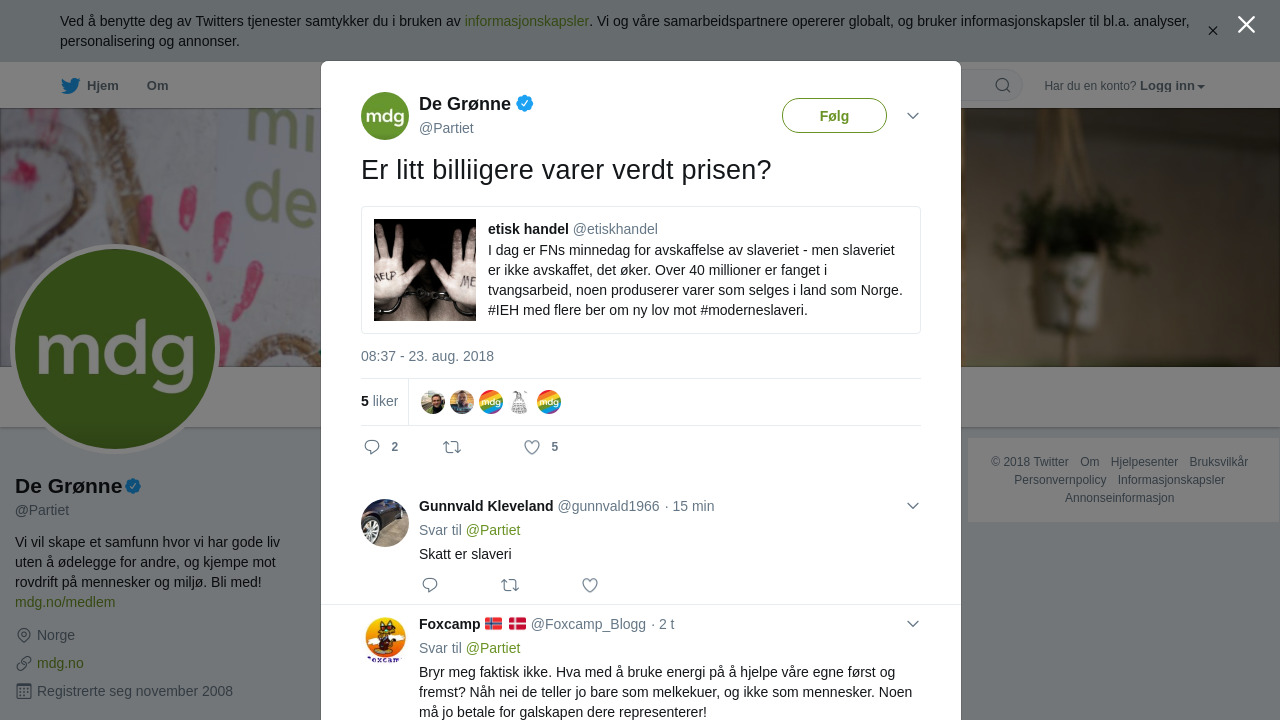Click the Twitter bird Hjem icon
Image resolution: width=1280 pixels, height=720 pixels.
tap(70, 86)
